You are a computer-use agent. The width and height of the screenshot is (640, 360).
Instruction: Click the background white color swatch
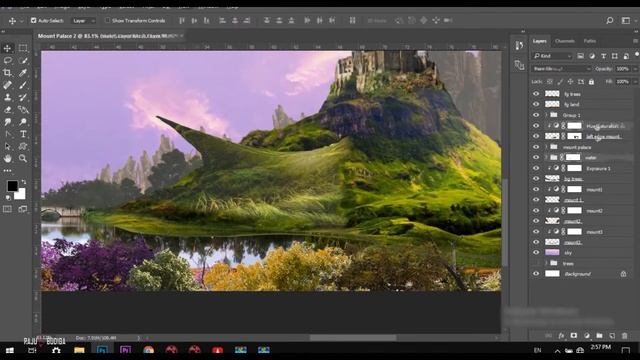click(x=20, y=194)
